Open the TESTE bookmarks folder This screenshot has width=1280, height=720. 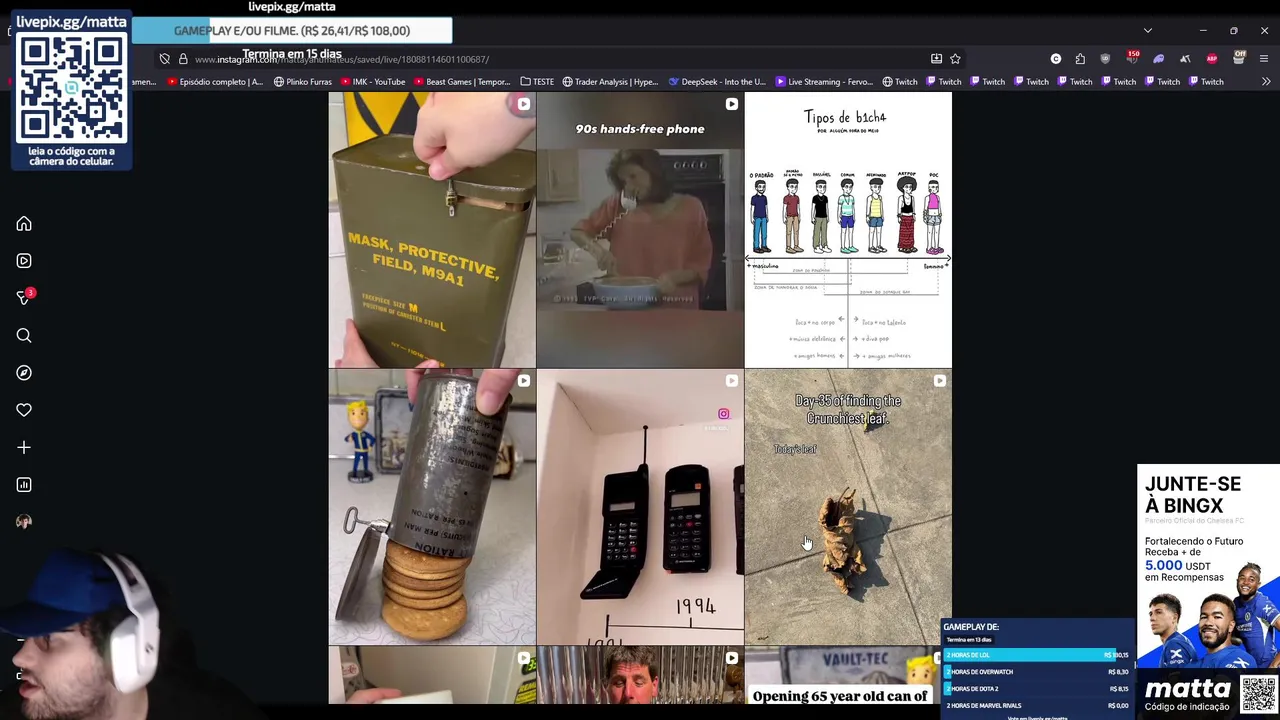coord(537,82)
